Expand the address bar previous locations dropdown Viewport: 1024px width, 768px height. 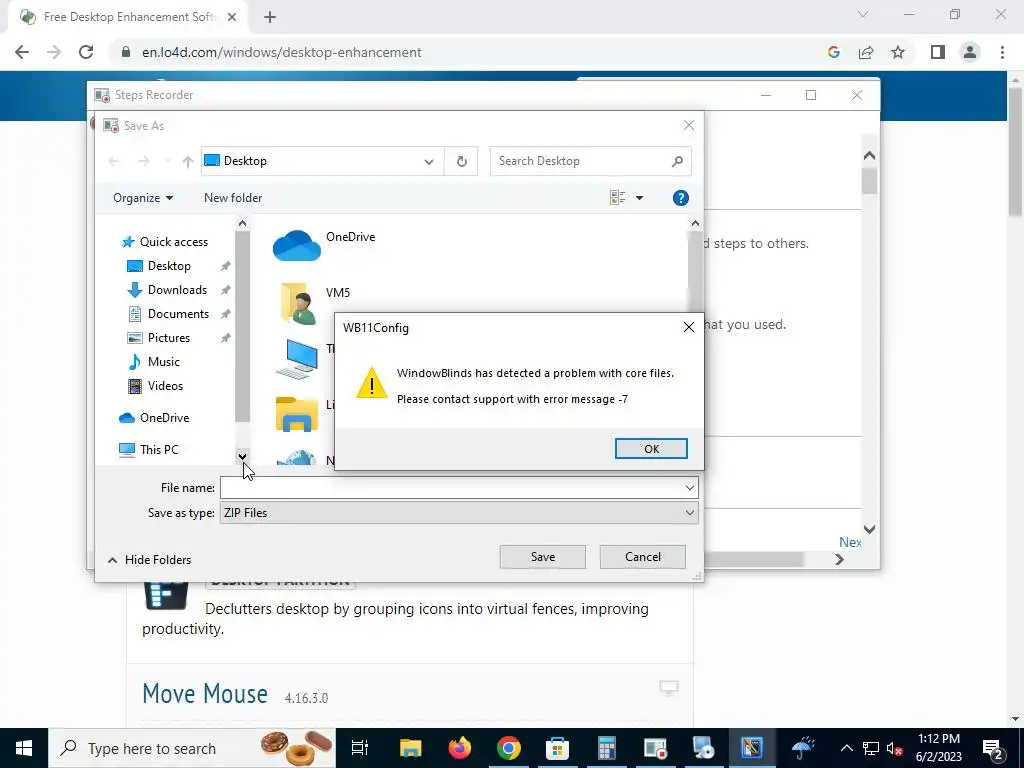(428, 161)
